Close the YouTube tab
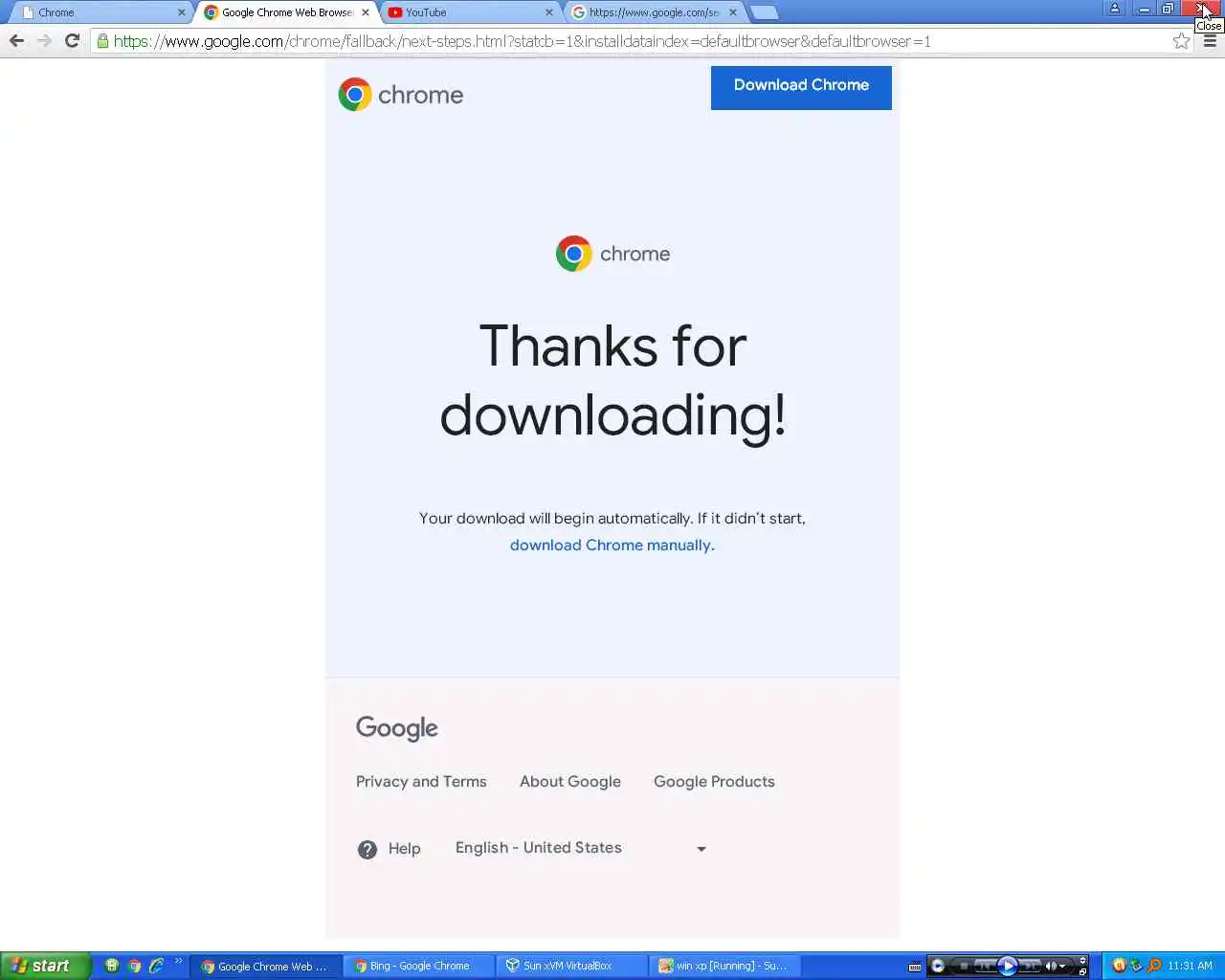 tap(549, 12)
